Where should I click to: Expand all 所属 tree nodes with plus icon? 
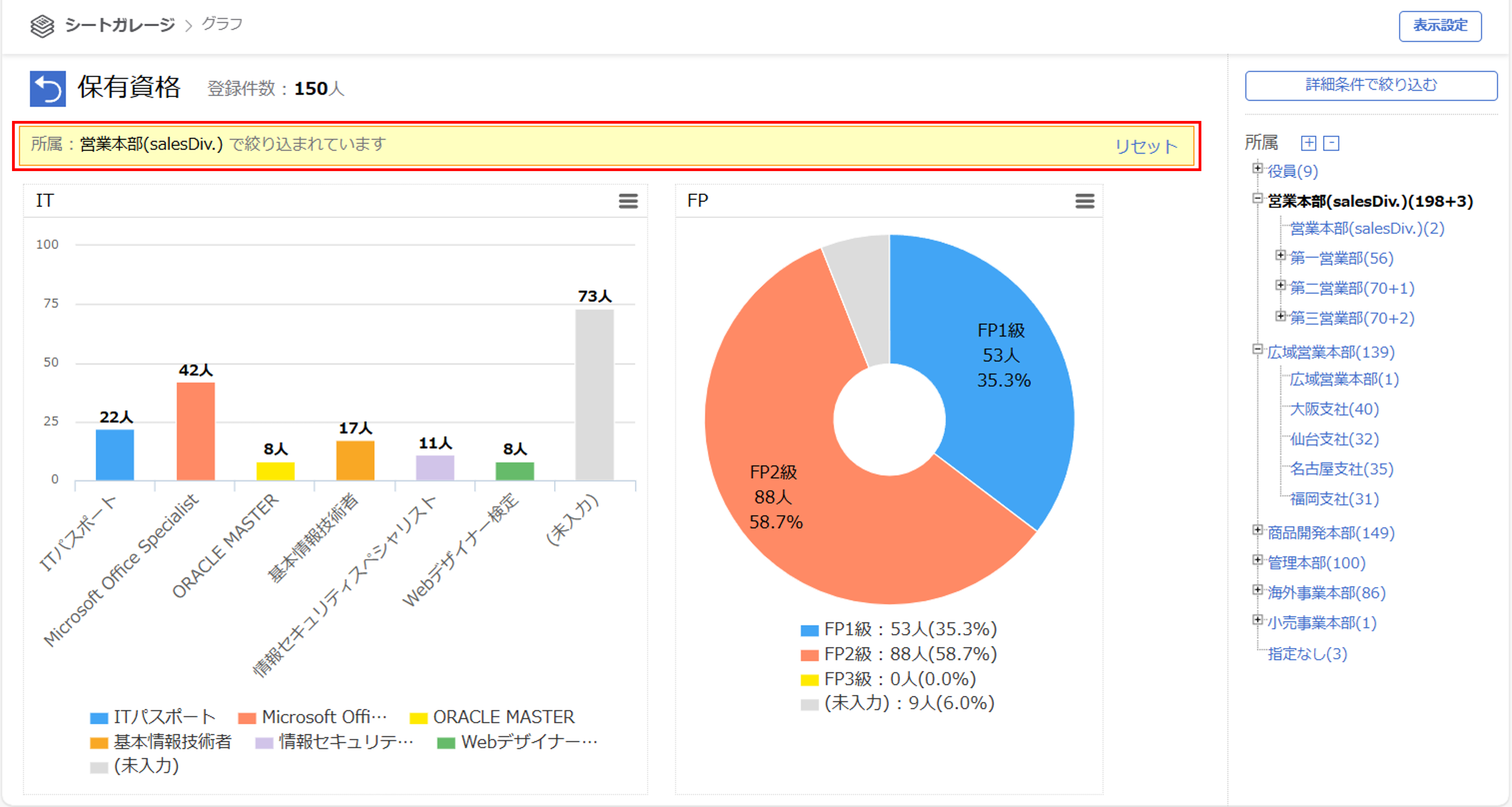click(1308, 143)
